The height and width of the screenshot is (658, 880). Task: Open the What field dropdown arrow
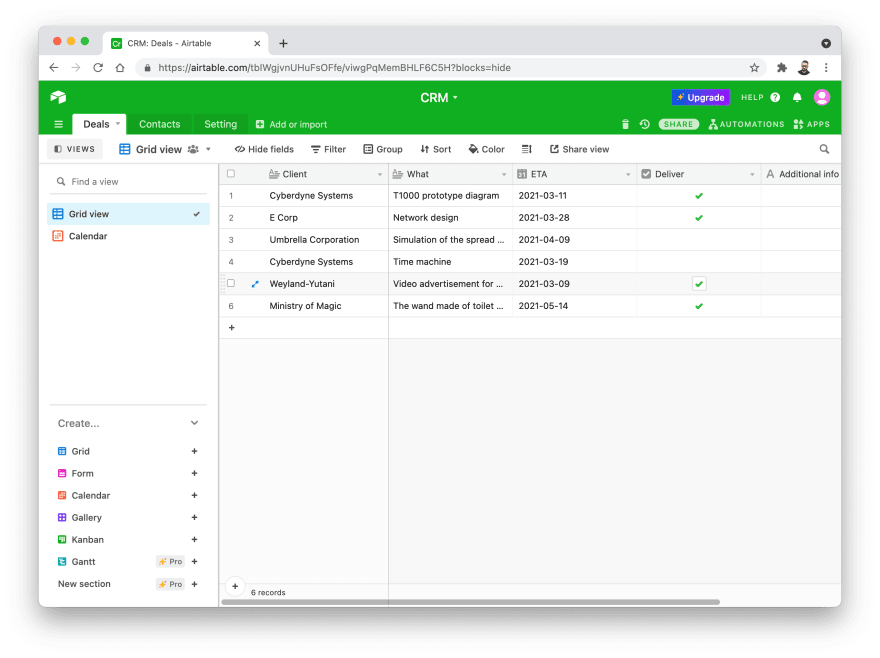(503, 174)
